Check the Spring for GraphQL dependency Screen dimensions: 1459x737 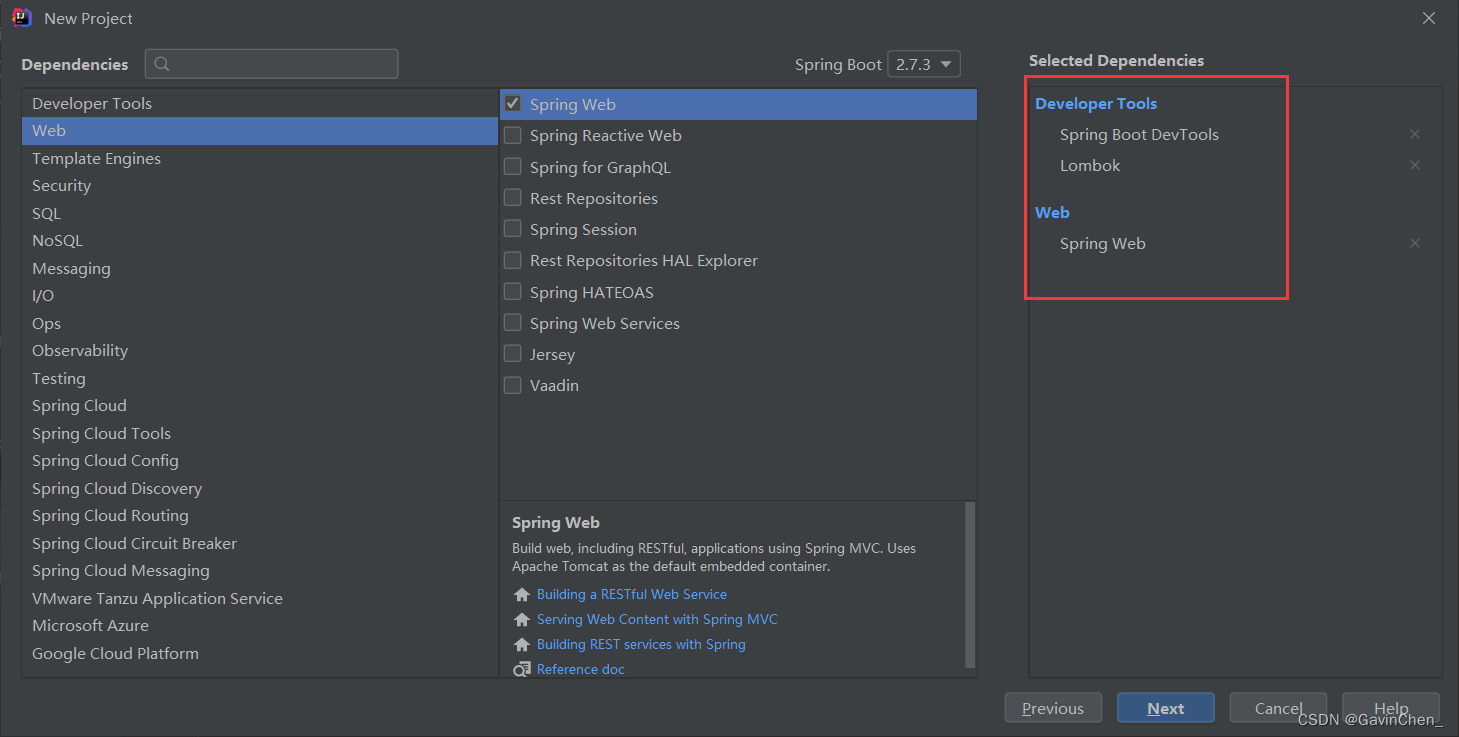(x=513, y=167)
